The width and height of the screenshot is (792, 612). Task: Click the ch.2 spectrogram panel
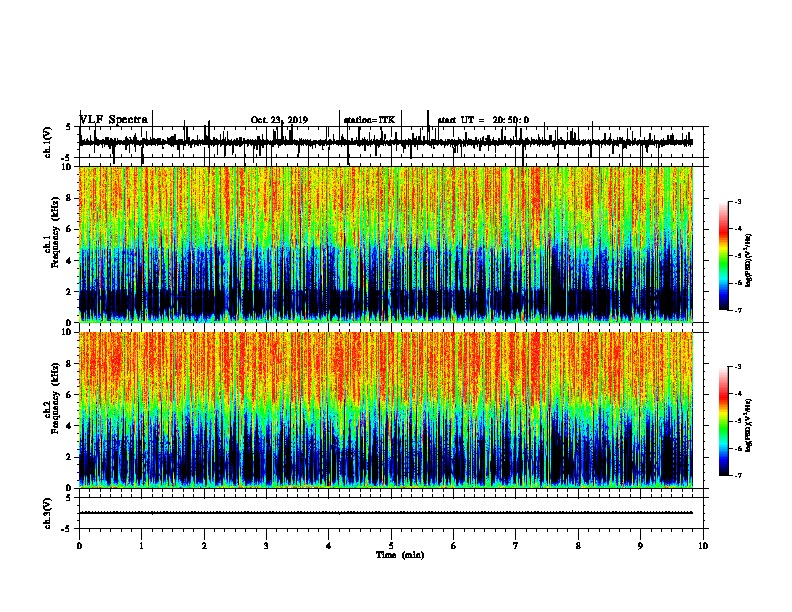click(386, 410)
